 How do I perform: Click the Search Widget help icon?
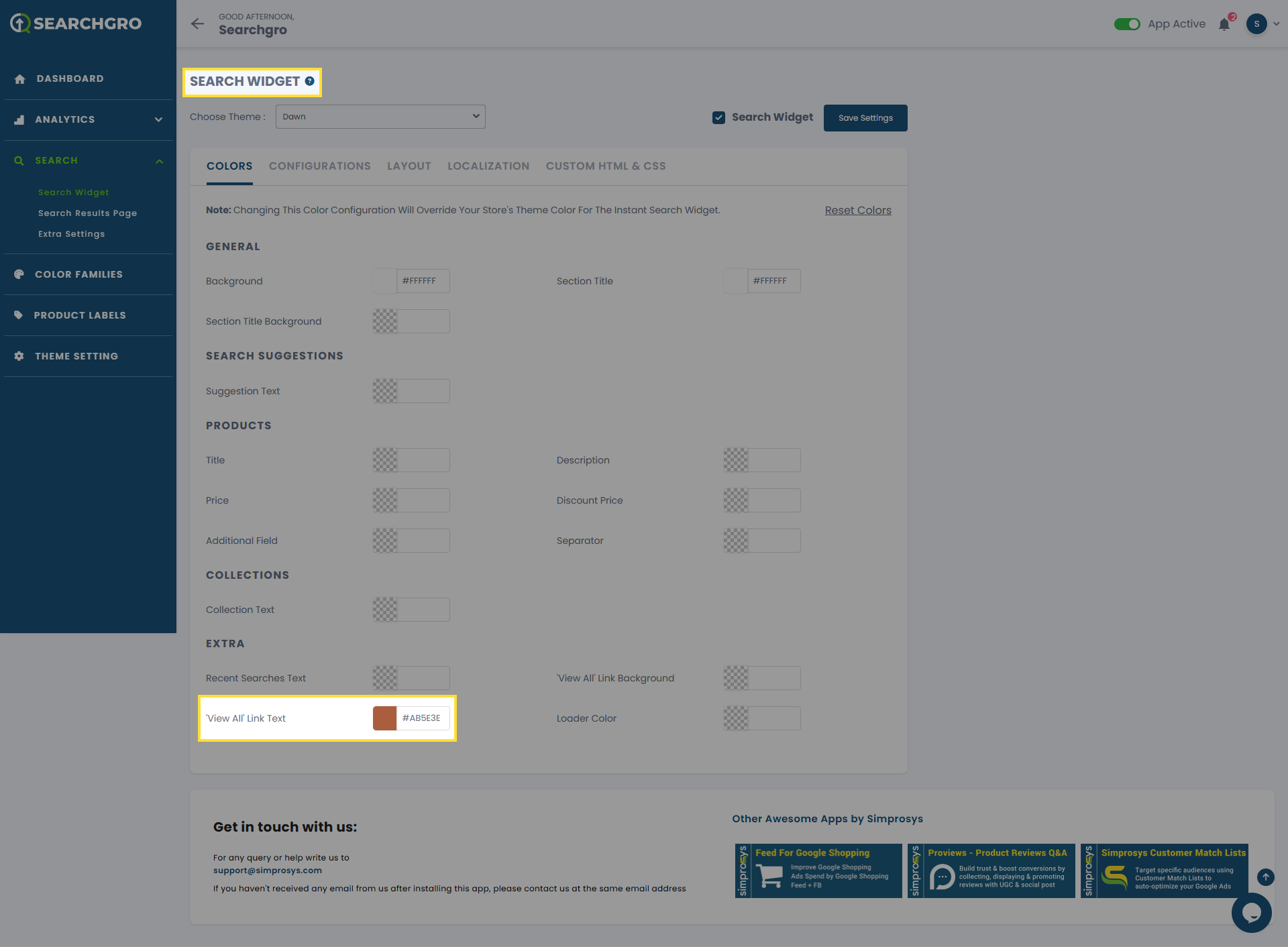(309, 81)
